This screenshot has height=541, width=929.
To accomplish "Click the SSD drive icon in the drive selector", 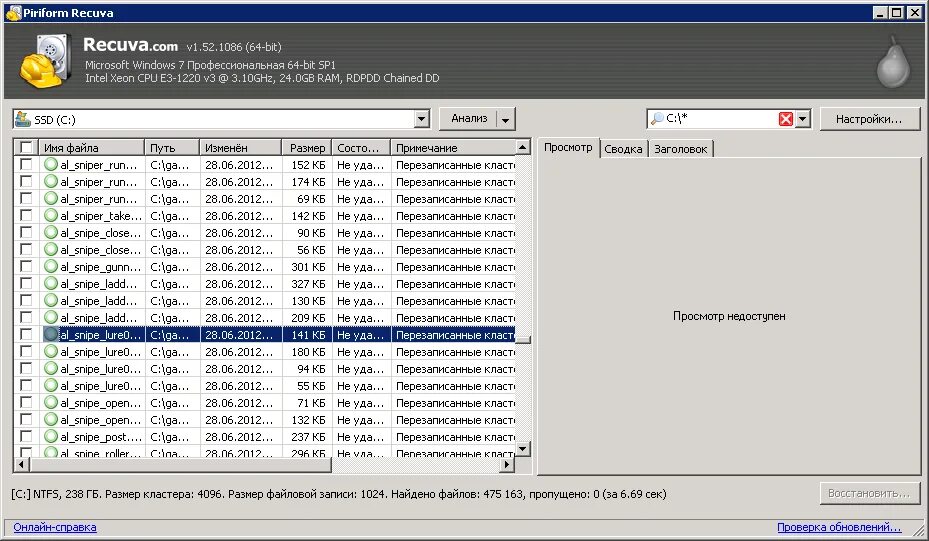I will tap(23, 119).
